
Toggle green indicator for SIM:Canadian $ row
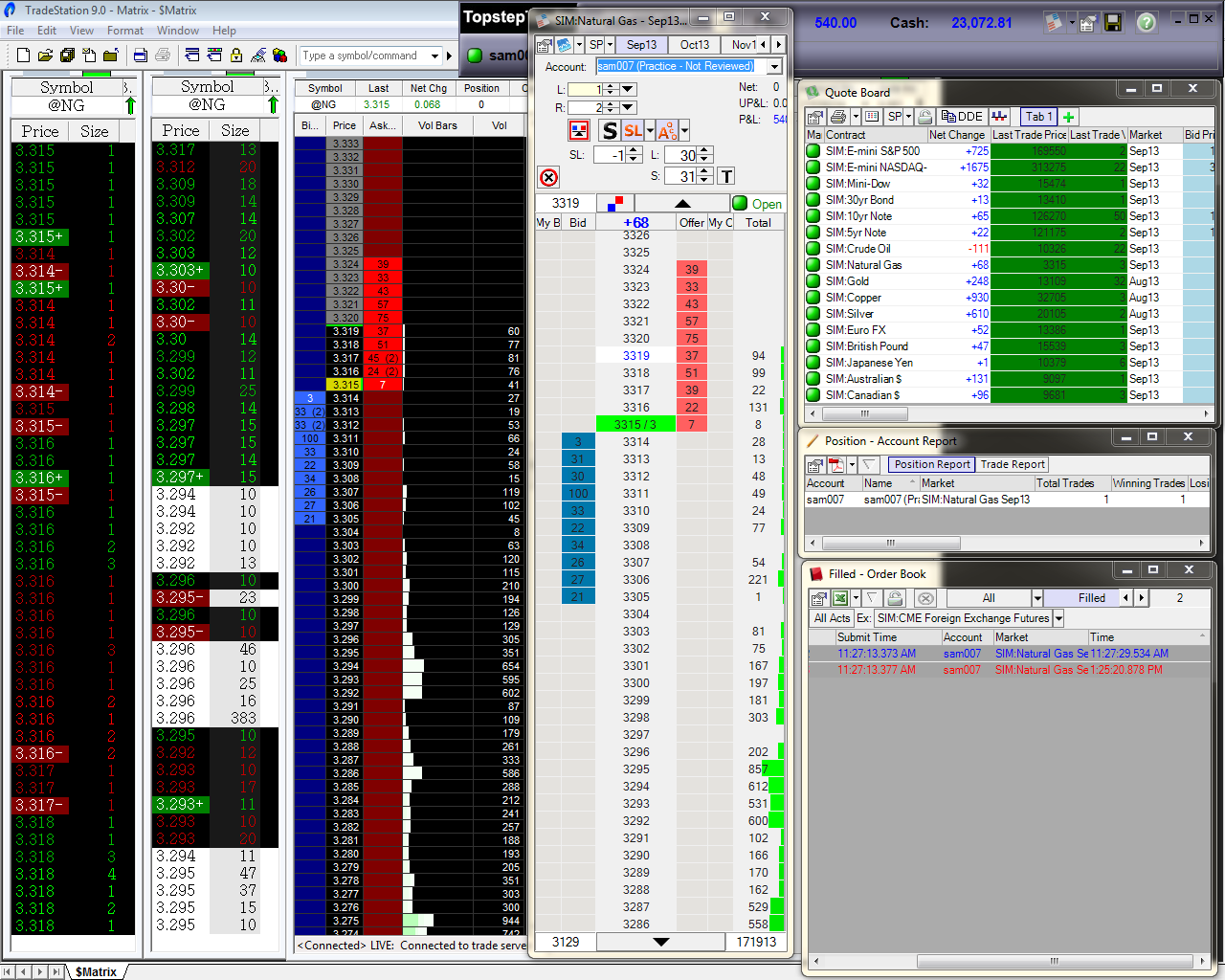coord(813,394)
